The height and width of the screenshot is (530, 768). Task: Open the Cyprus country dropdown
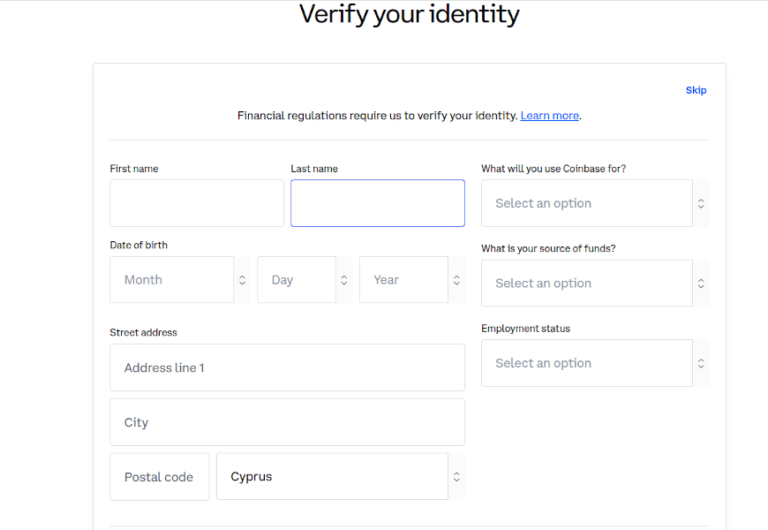tap(332, 477)
